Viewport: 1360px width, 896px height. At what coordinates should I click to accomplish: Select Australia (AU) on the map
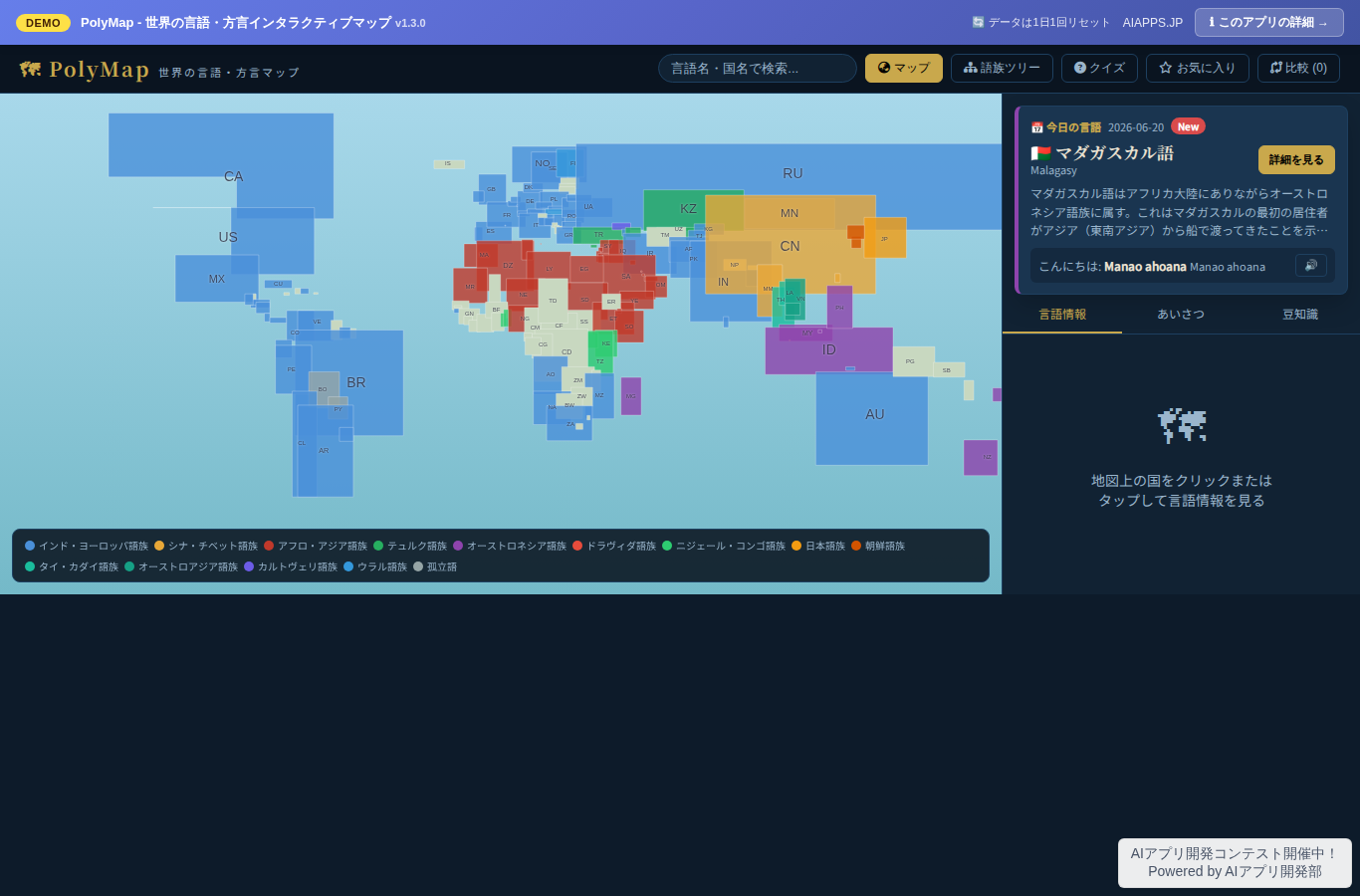coord(872,418)
